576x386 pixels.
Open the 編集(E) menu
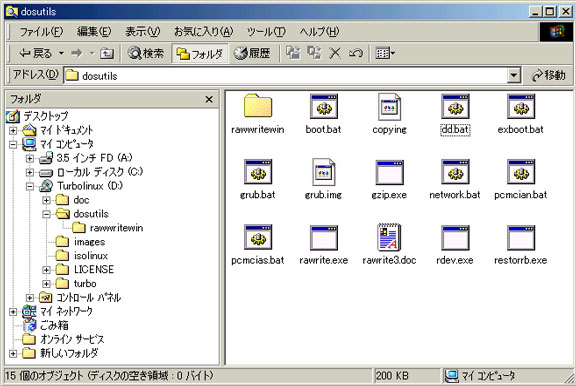(x=94, y=32)
